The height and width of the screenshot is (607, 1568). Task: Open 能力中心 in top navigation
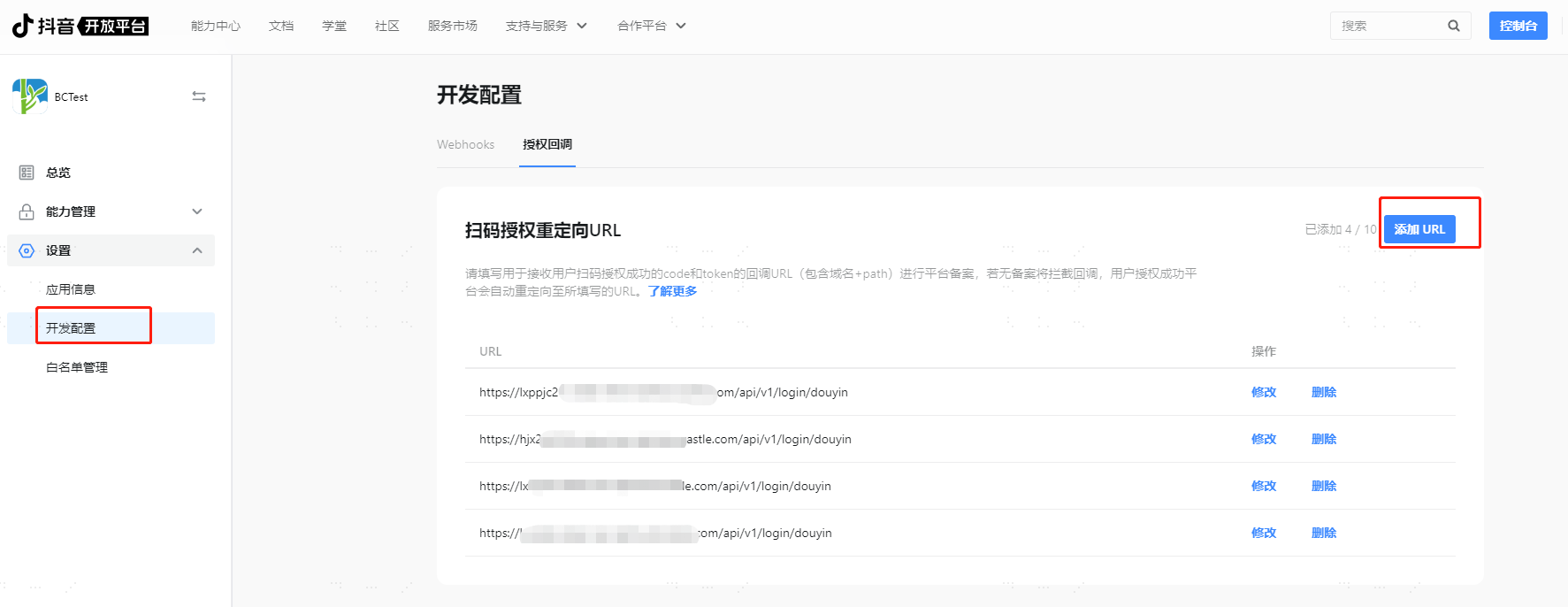(x=215, y=26)
